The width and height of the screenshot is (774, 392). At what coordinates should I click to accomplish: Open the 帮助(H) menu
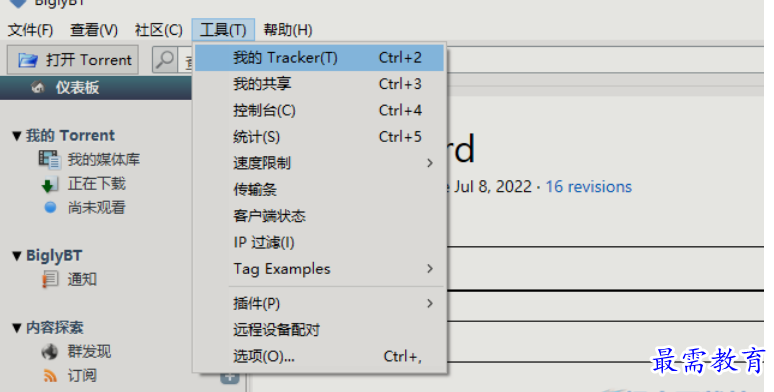coord(288,30)
